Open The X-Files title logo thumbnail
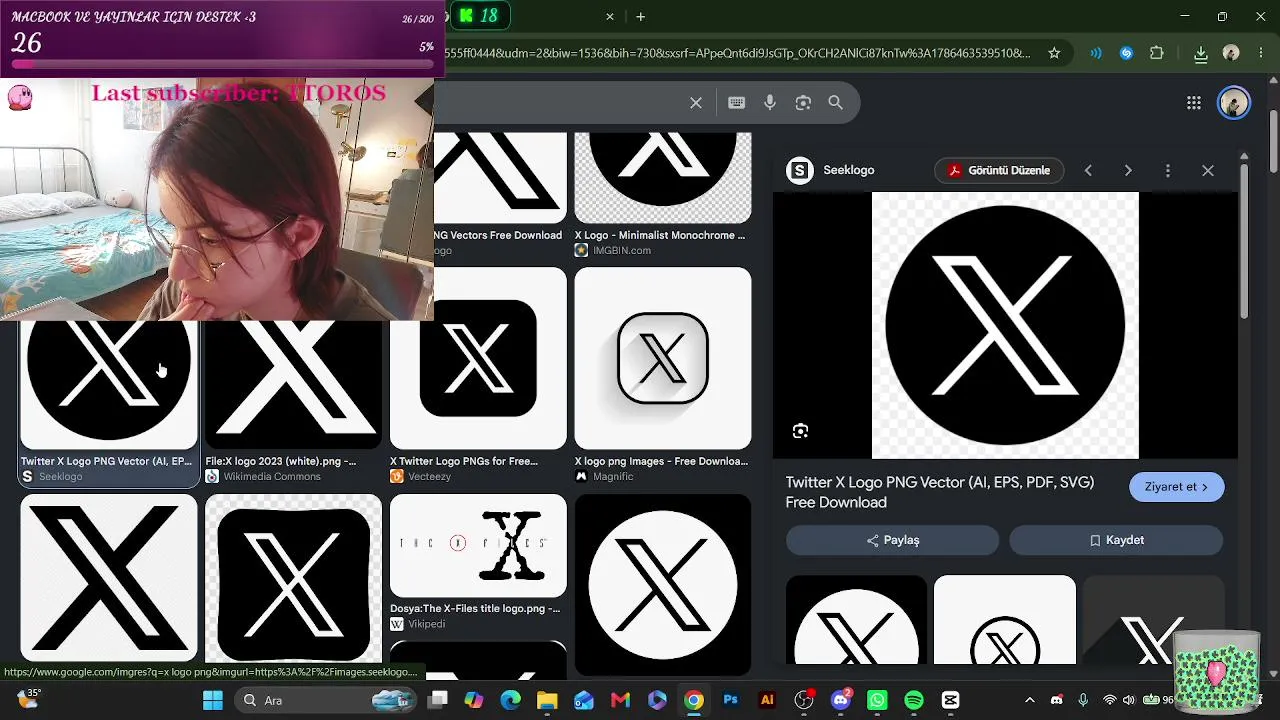This screenshot has width=1280, height=720. 478,545
